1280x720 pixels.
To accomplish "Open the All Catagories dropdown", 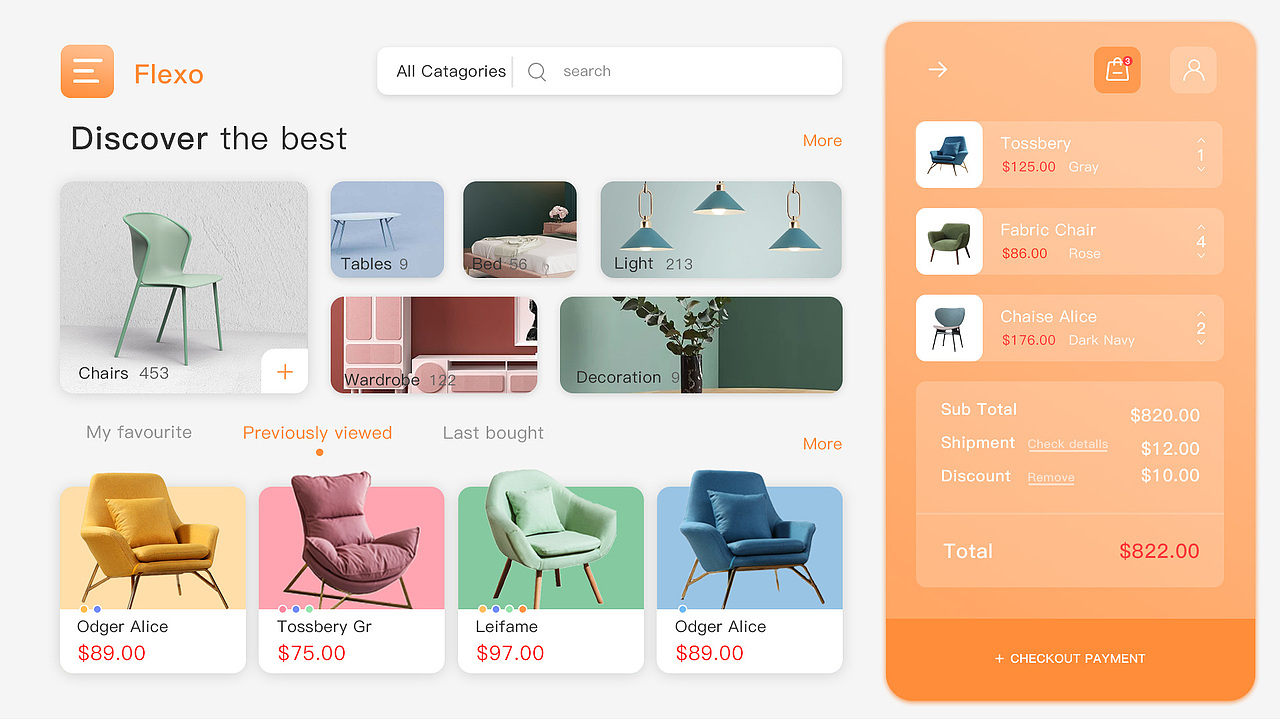I will tap(451, 72).
